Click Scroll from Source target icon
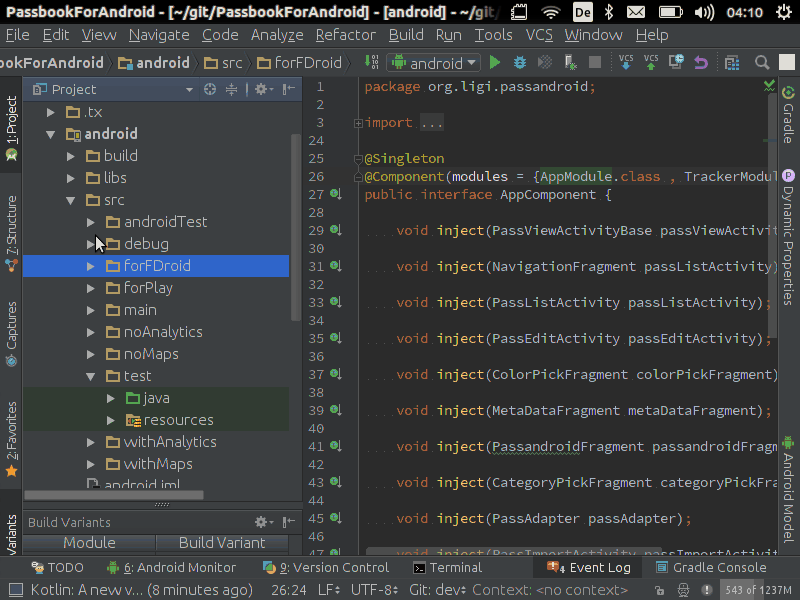 210,89
